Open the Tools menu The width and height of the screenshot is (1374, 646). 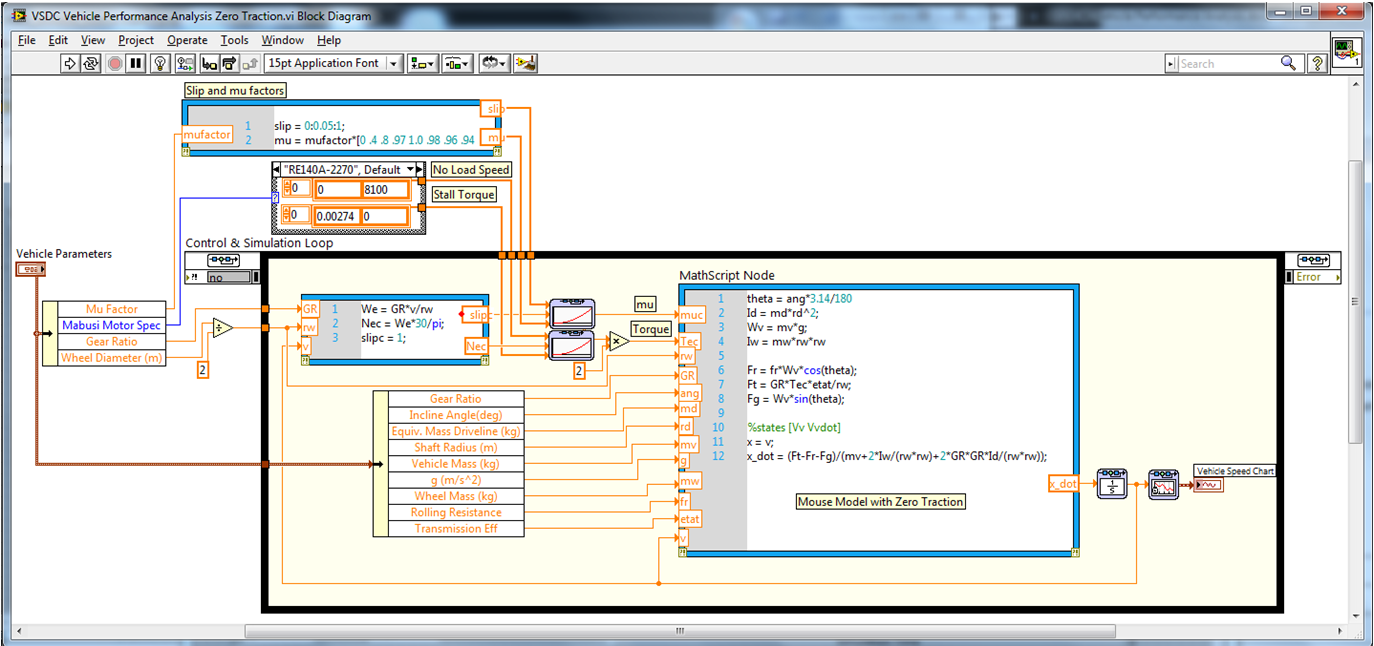point(234,40)
